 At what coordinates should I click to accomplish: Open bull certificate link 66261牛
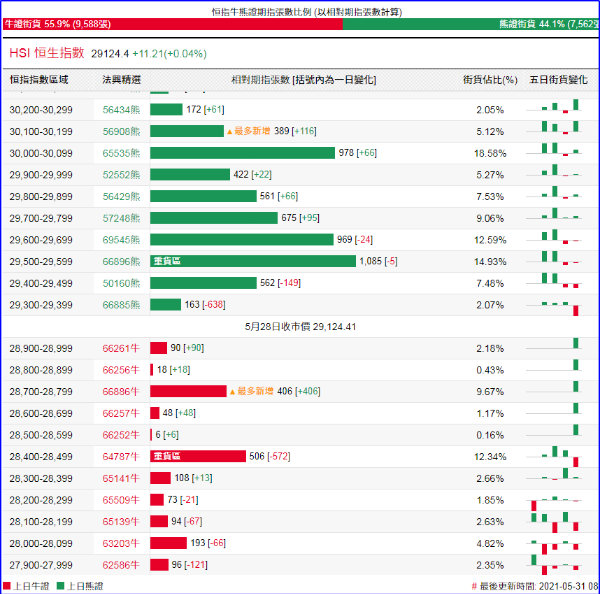tap(121, 348)
